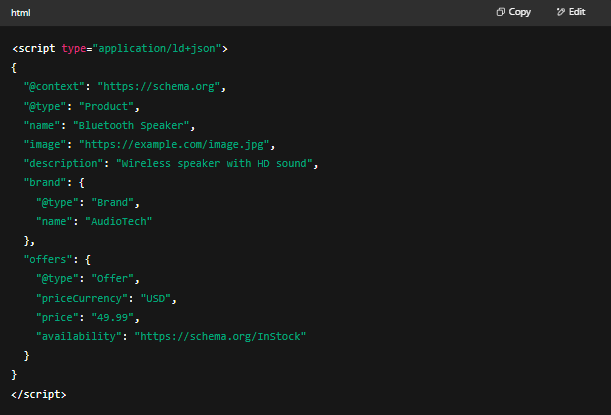
Task: Click the html language label
Action: 21,12
